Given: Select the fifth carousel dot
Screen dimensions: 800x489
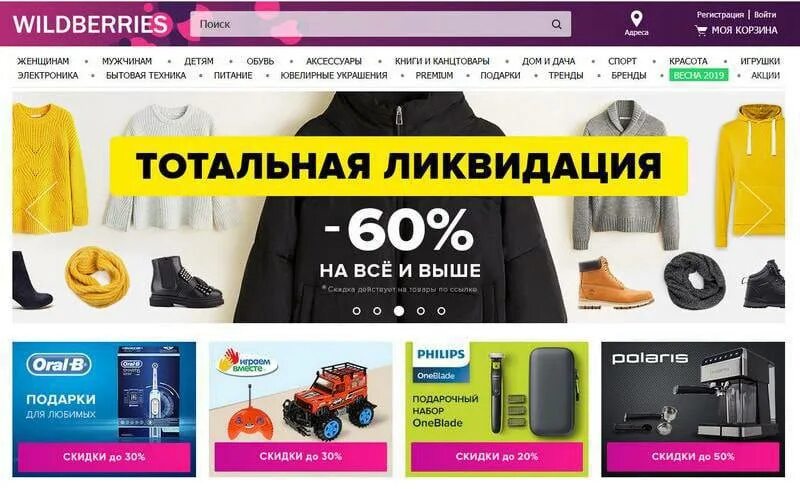Looking at the screenshot, I should click(441, 311).
